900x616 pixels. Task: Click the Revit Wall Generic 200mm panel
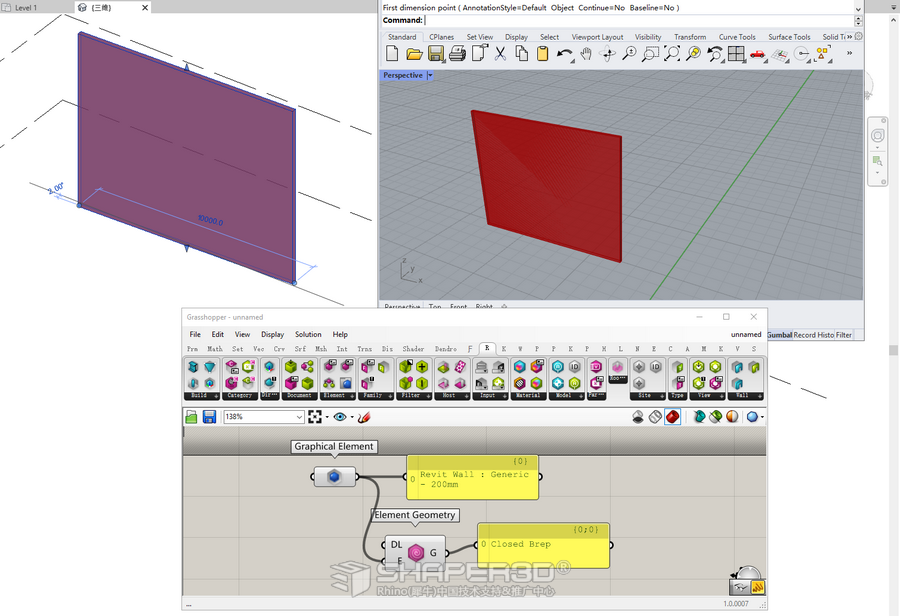click(x=473, y=477)
